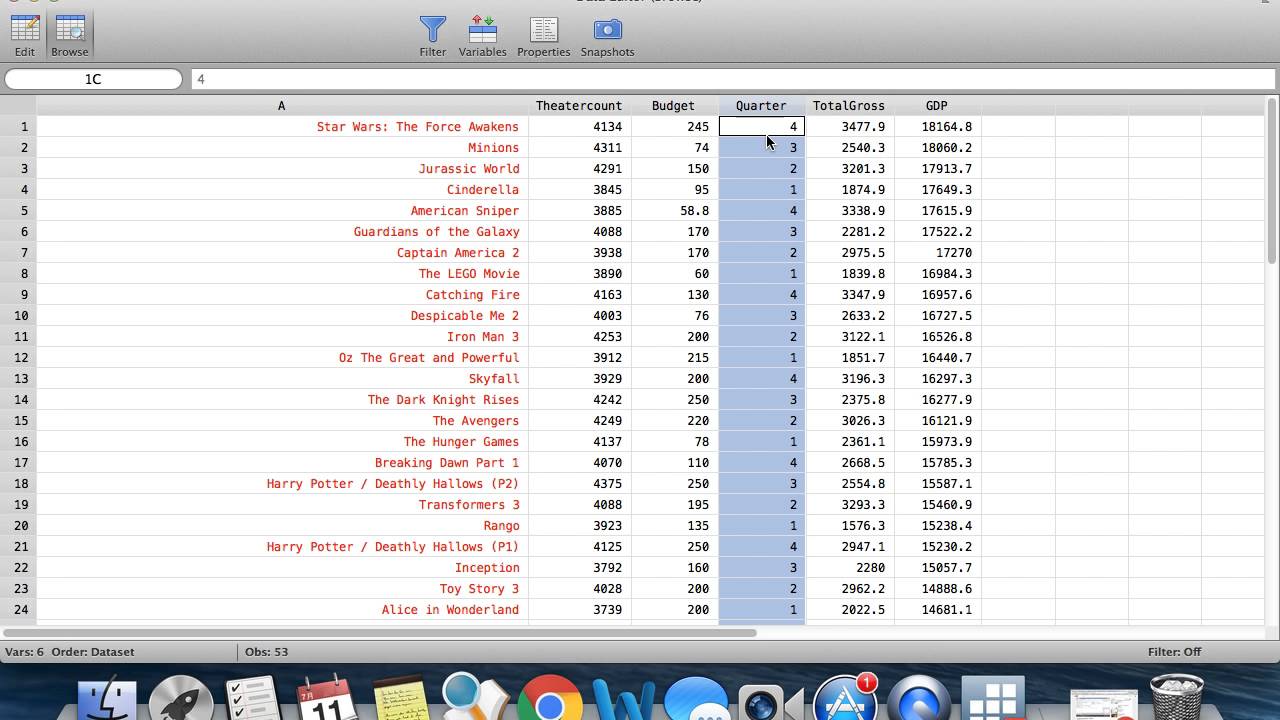Show the Variables panel
Viewport: 1280px width, 720px height.
[482, 36]
